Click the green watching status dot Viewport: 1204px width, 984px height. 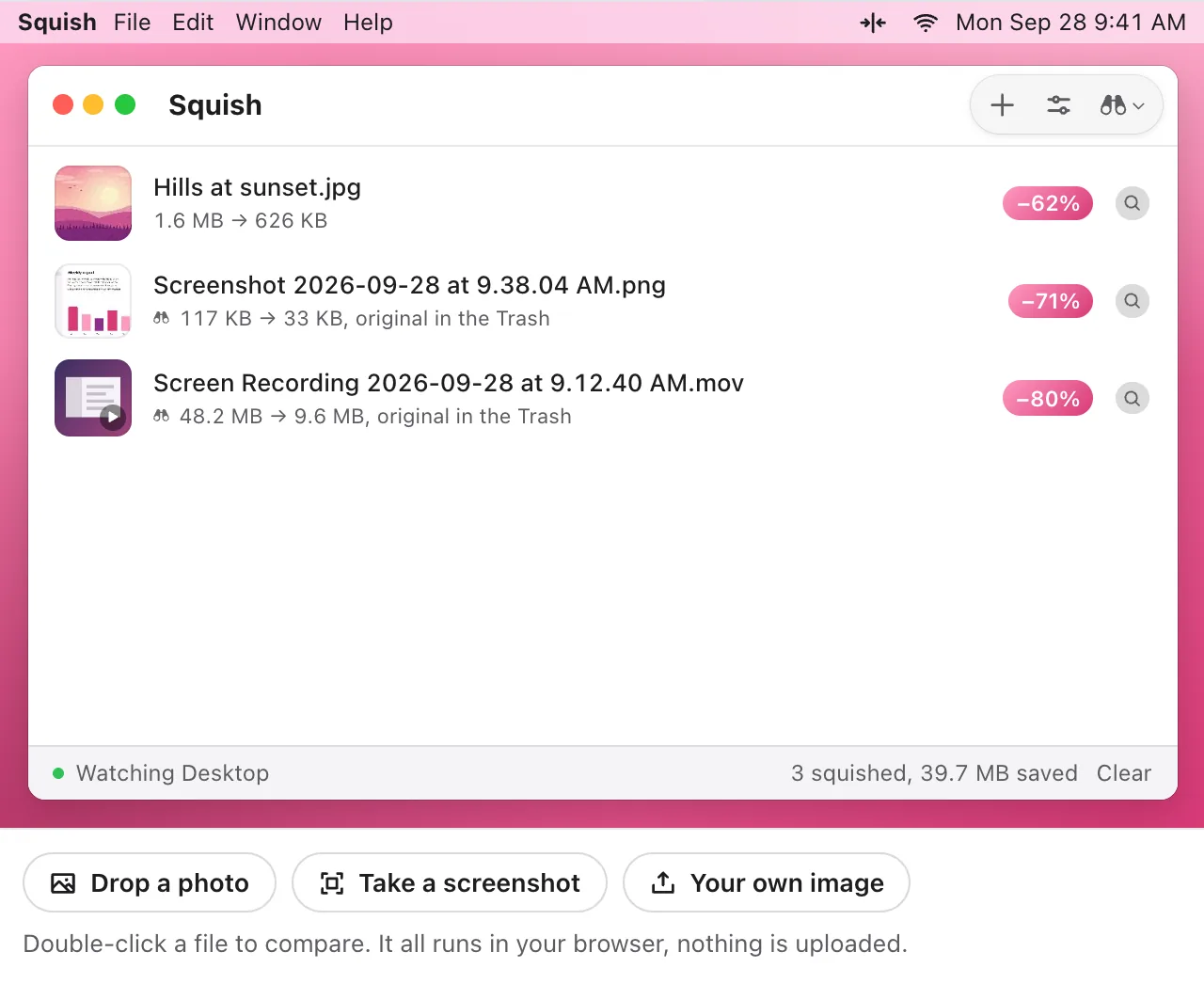[58, 773]
